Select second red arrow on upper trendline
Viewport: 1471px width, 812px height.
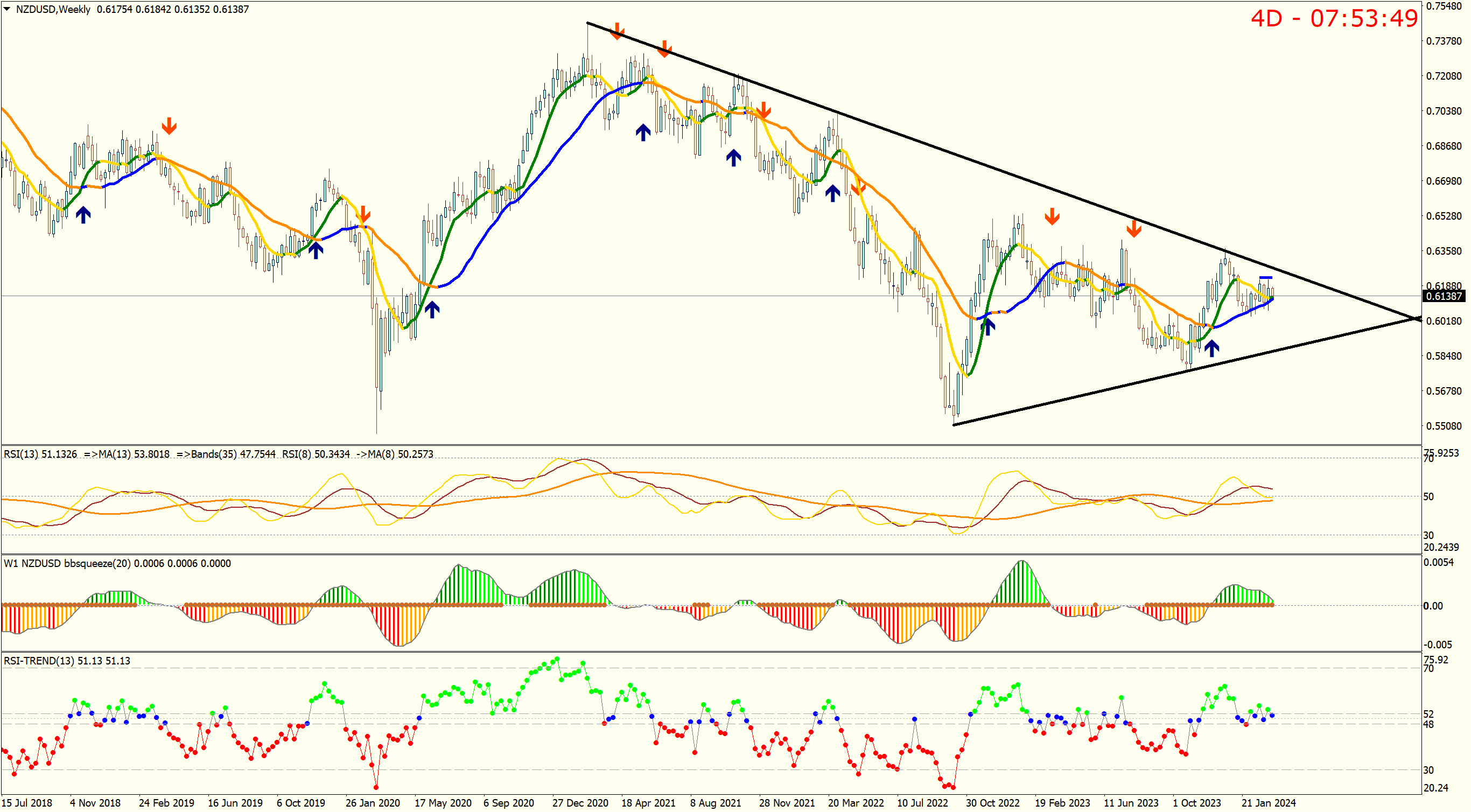(663, 48)
